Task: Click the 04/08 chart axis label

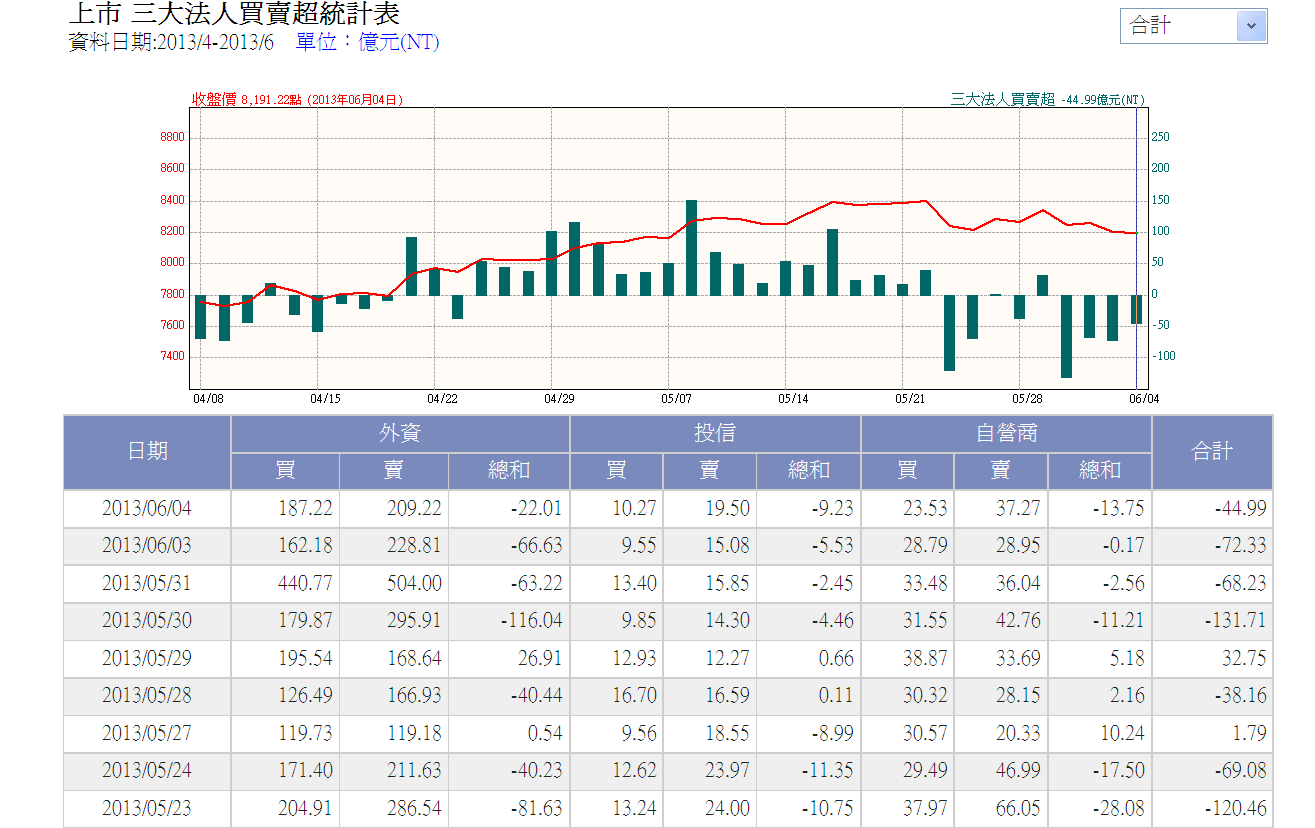Action: (x=208, y=398)
